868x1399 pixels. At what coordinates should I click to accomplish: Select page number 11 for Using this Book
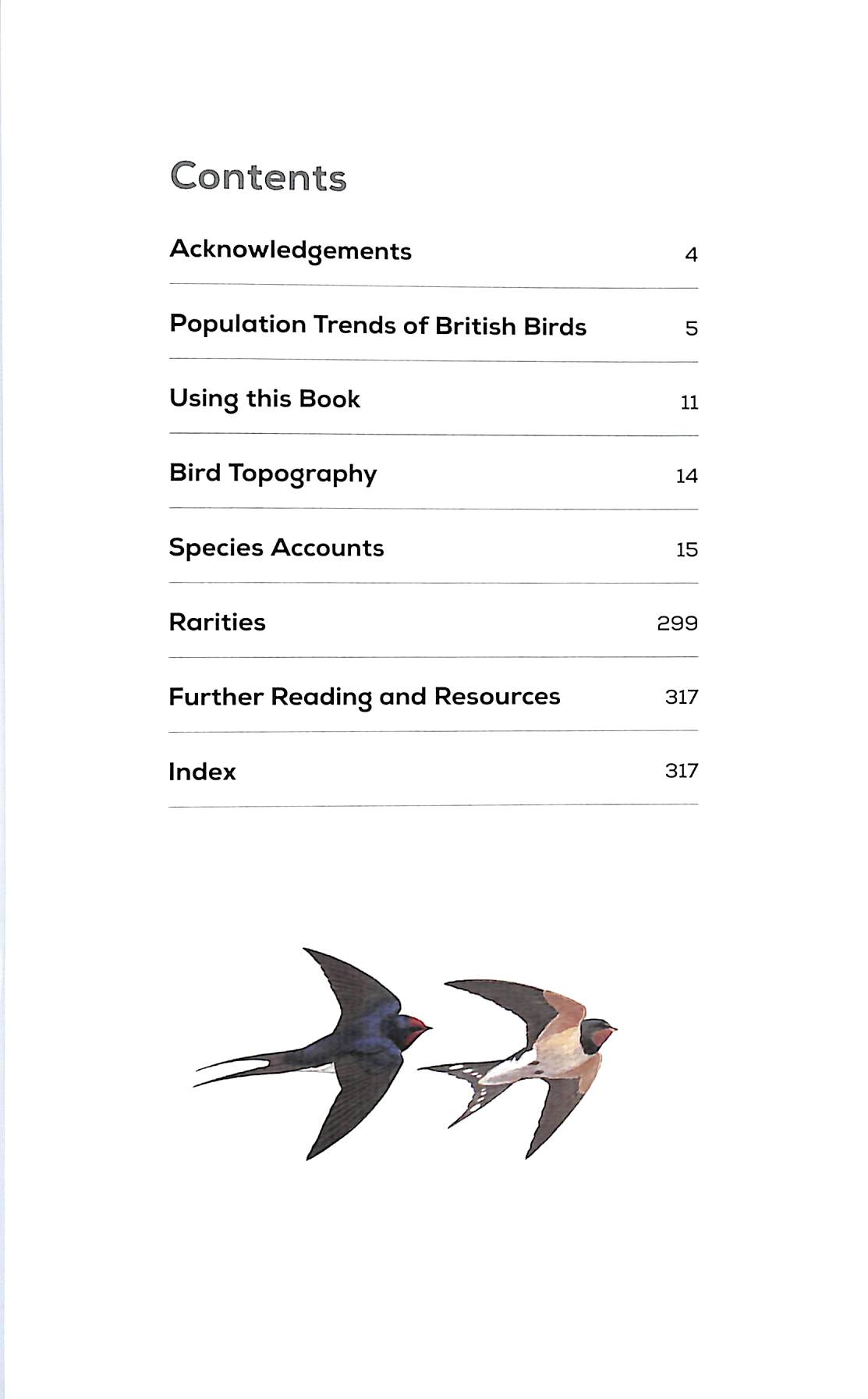click(x=689, y=403)
